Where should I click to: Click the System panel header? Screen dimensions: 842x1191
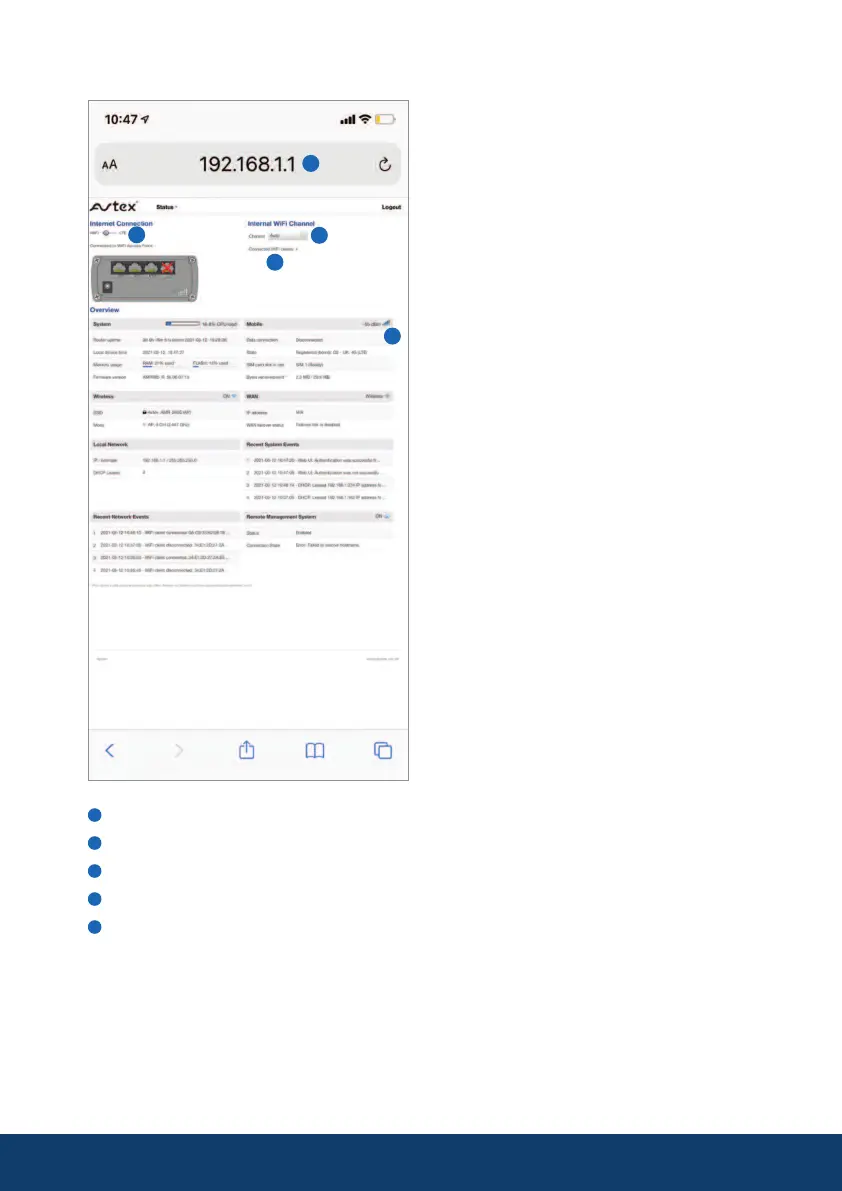(165, 324)
